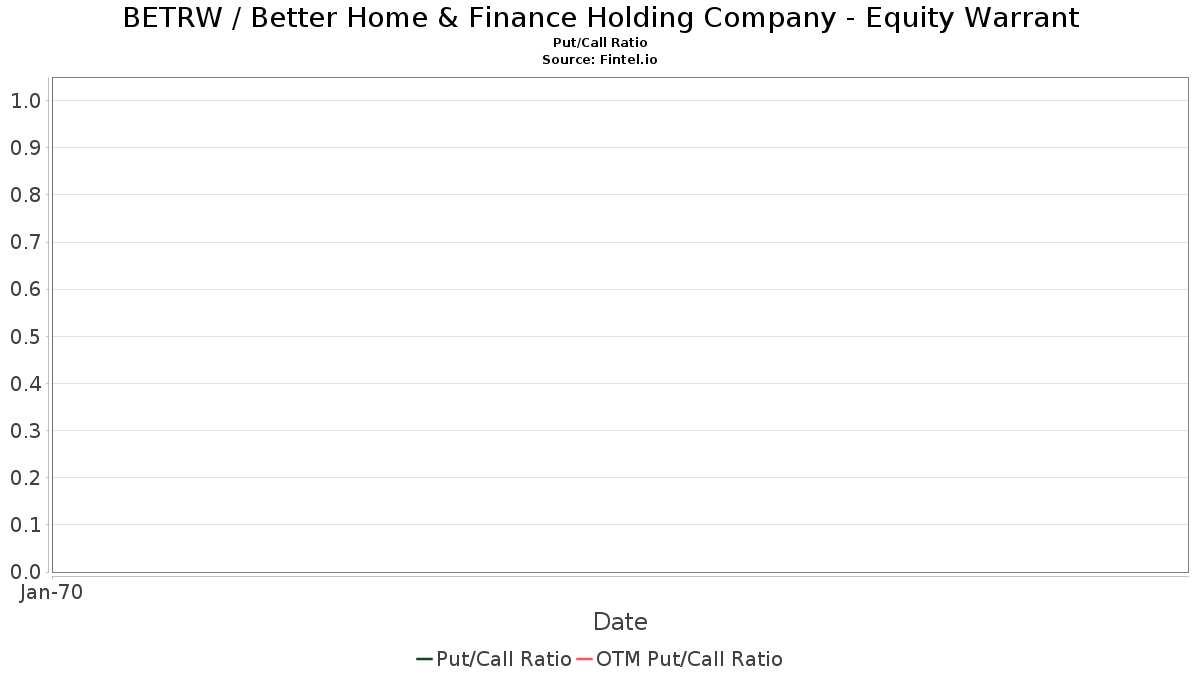1200x675 pixels.
Task: Open the Source: Fintel.io link
Action: pyautogui.click(x=600, y=60)
